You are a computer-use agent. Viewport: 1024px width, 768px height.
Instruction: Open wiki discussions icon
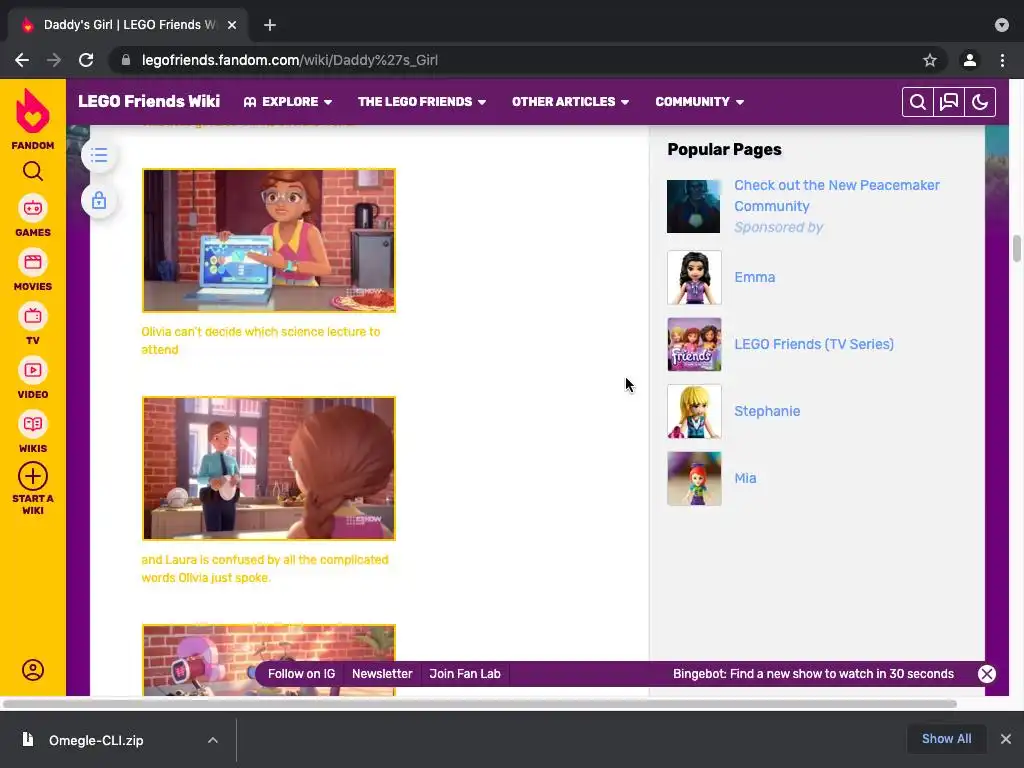pos(949,102)
